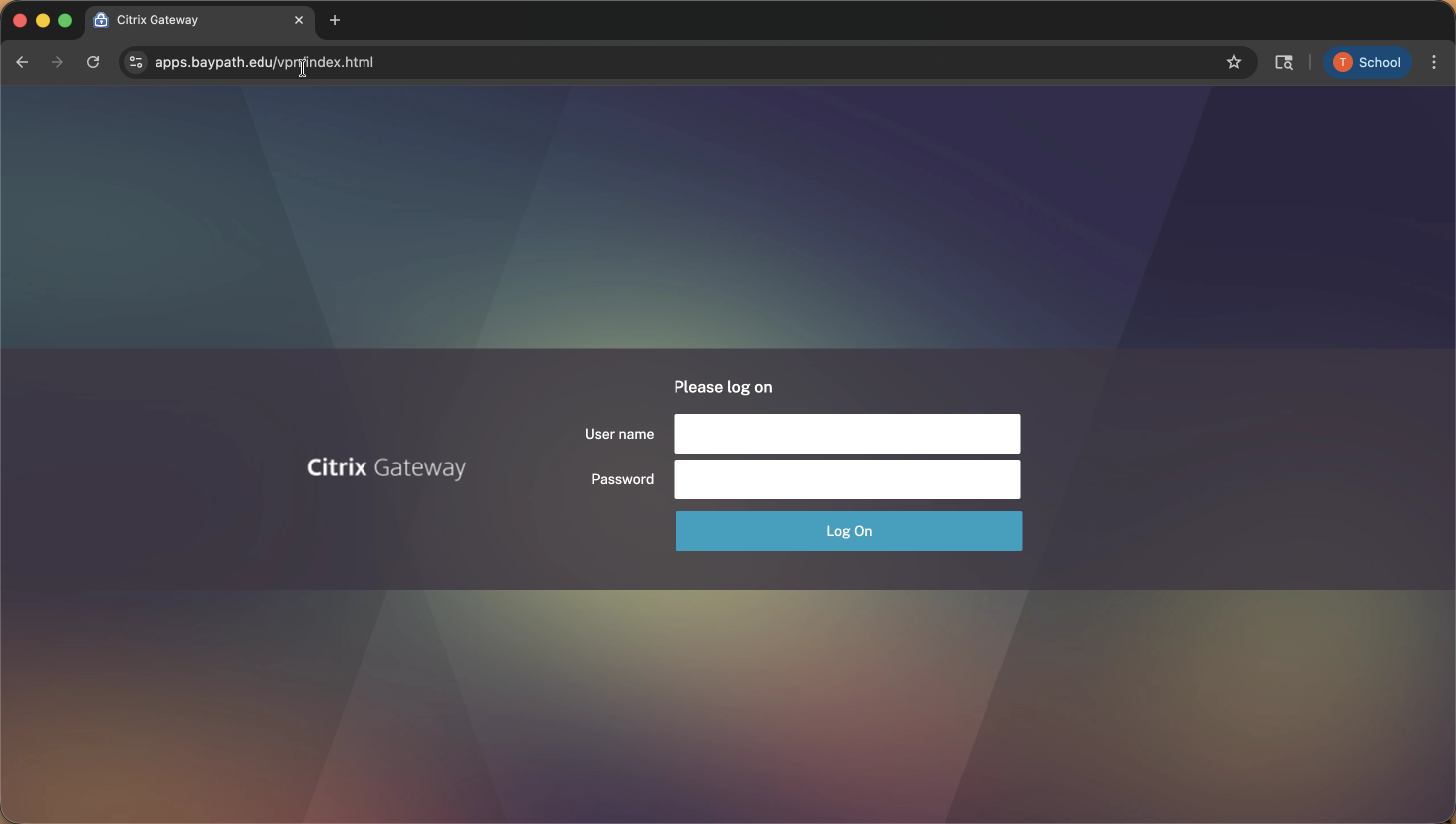
Task: Reload the Citrix Gateway page
Action: pyautogui.click(x=93, y=62)
